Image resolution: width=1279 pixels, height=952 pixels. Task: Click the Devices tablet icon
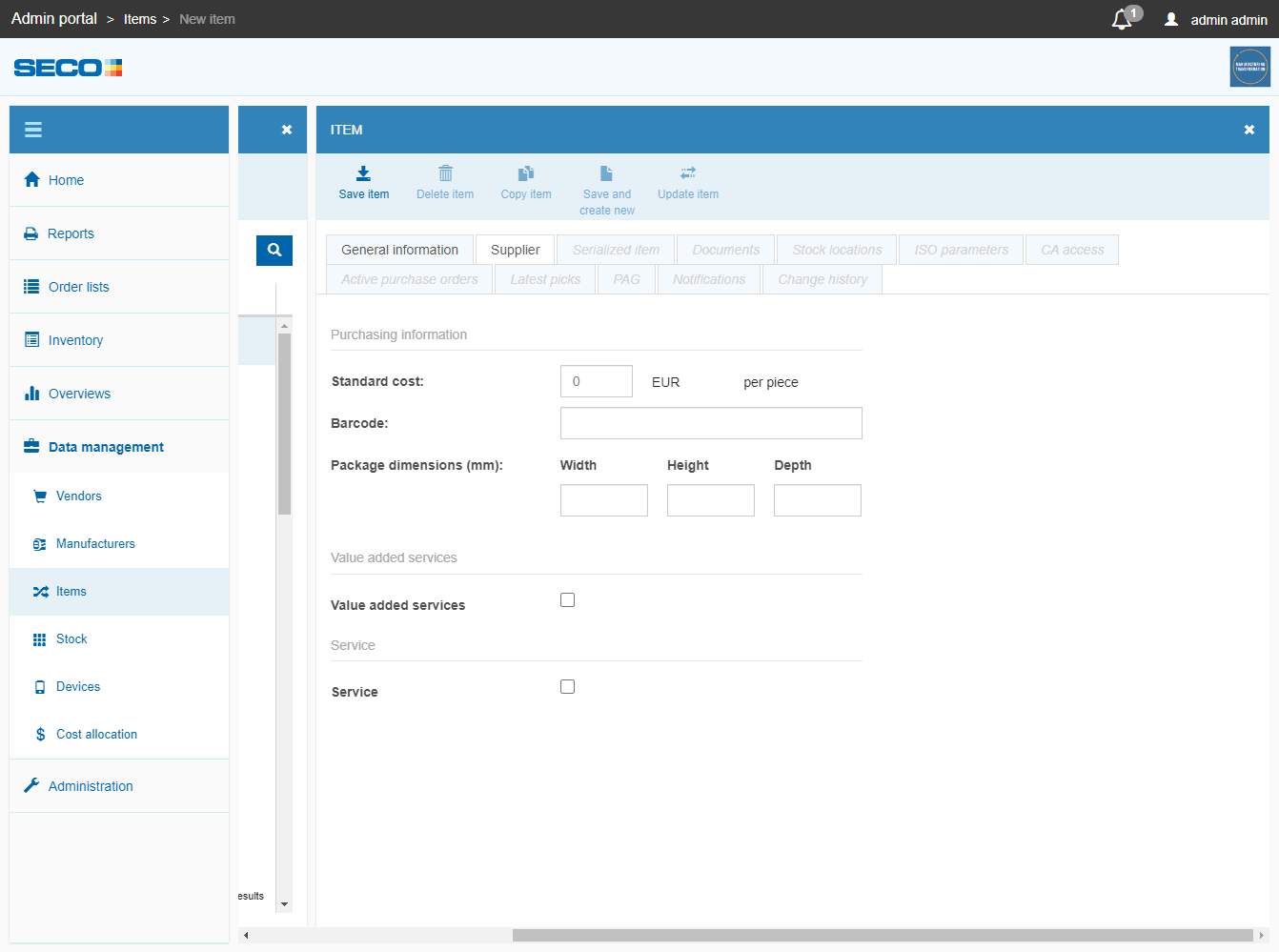click(x=40, y=687)
